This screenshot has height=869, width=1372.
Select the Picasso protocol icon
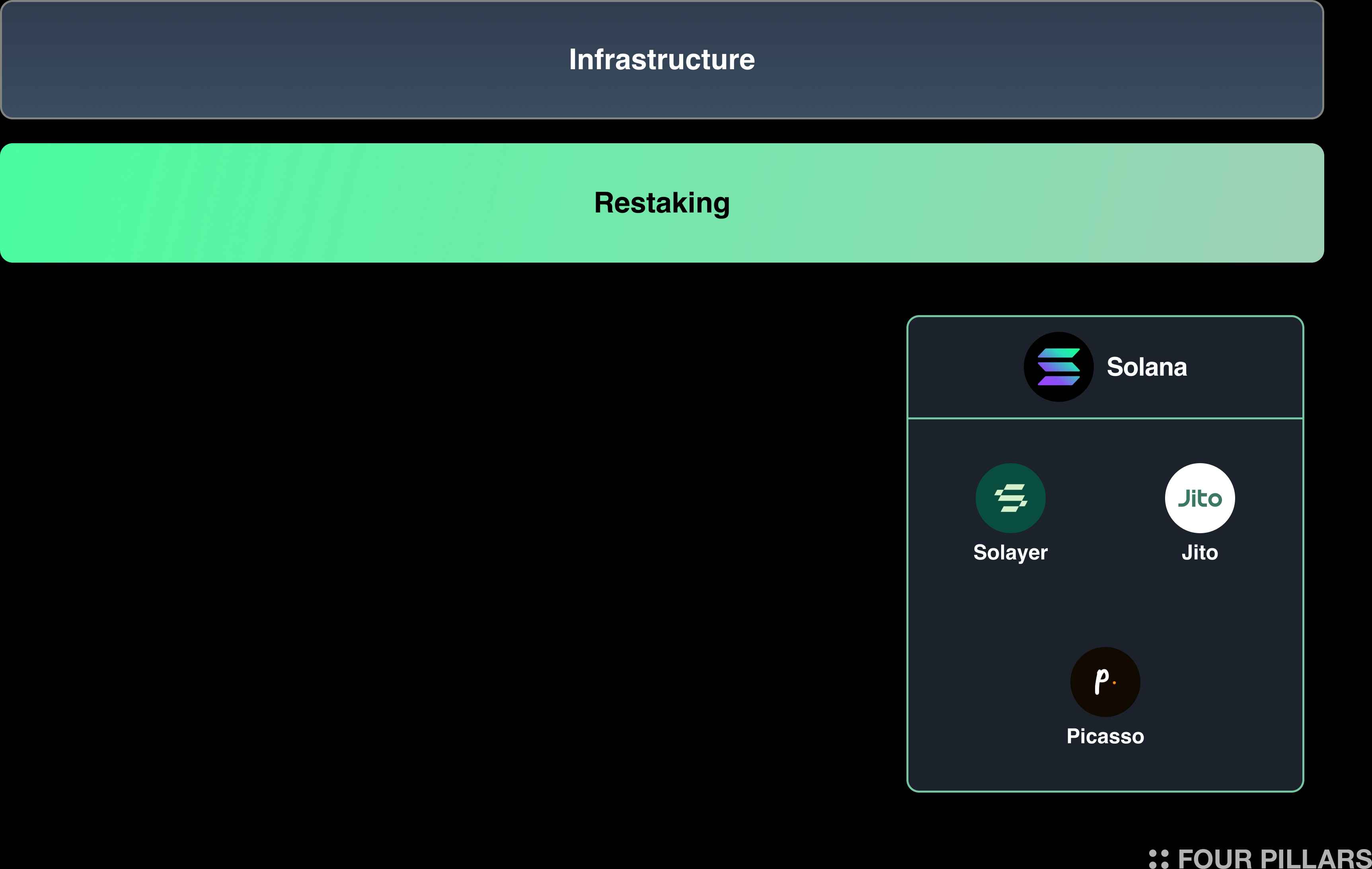[x=1105, y=682]
